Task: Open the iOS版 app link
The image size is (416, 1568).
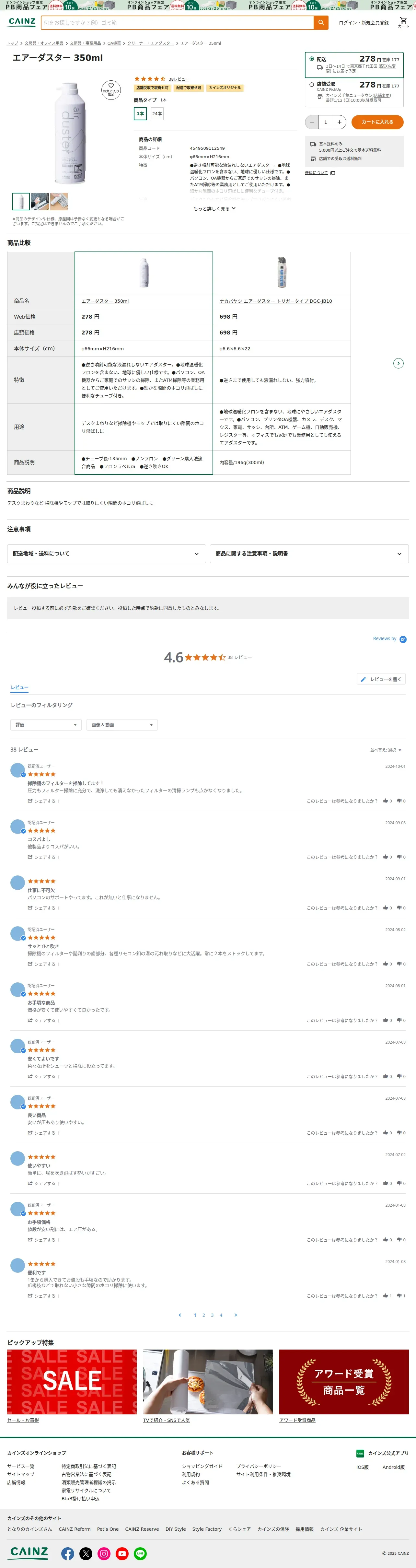Action: [363, 1467]
